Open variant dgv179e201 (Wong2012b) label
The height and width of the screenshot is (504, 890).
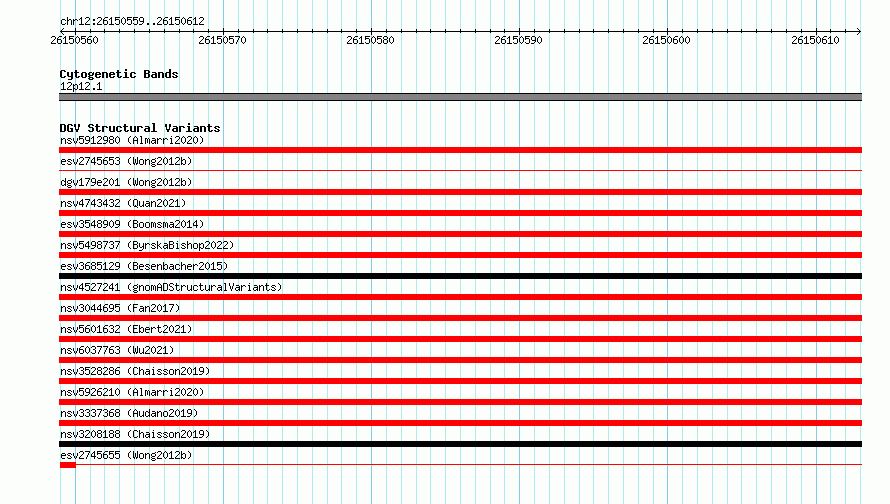click(126, 182)
